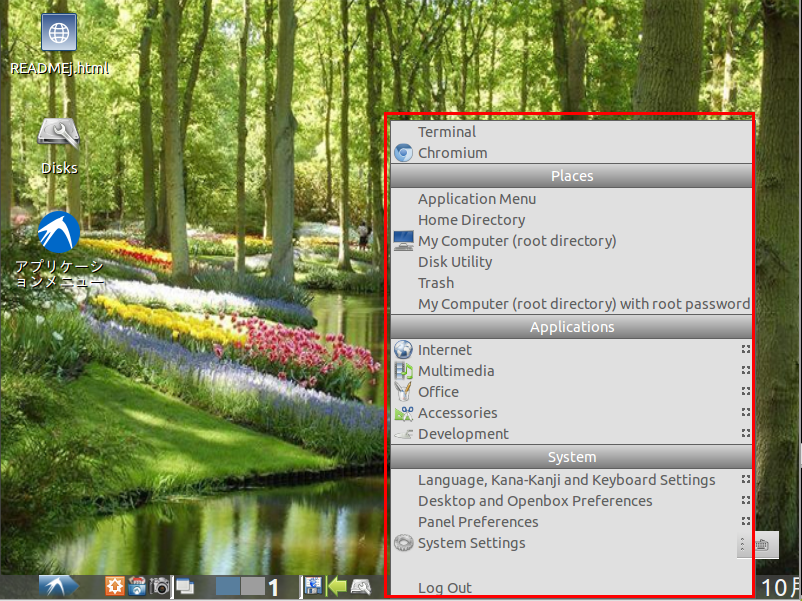Click the submenu arrow on Multimedia row

tap(746, 370)
